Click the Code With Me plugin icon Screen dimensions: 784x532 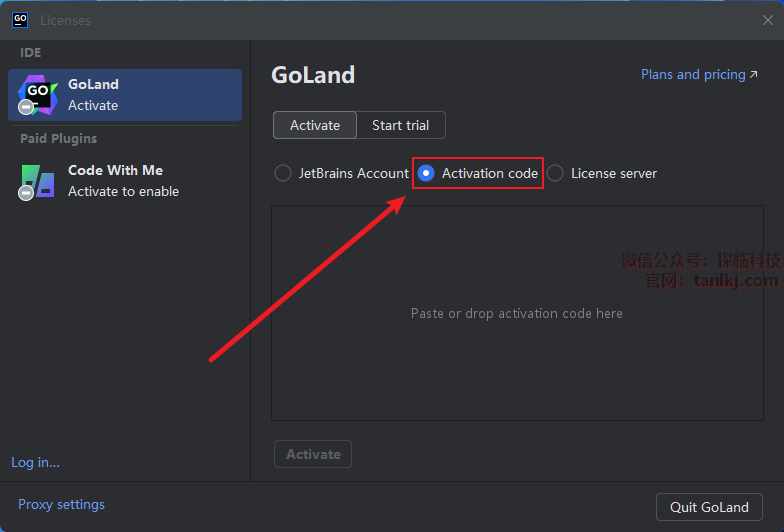(38, 181)
